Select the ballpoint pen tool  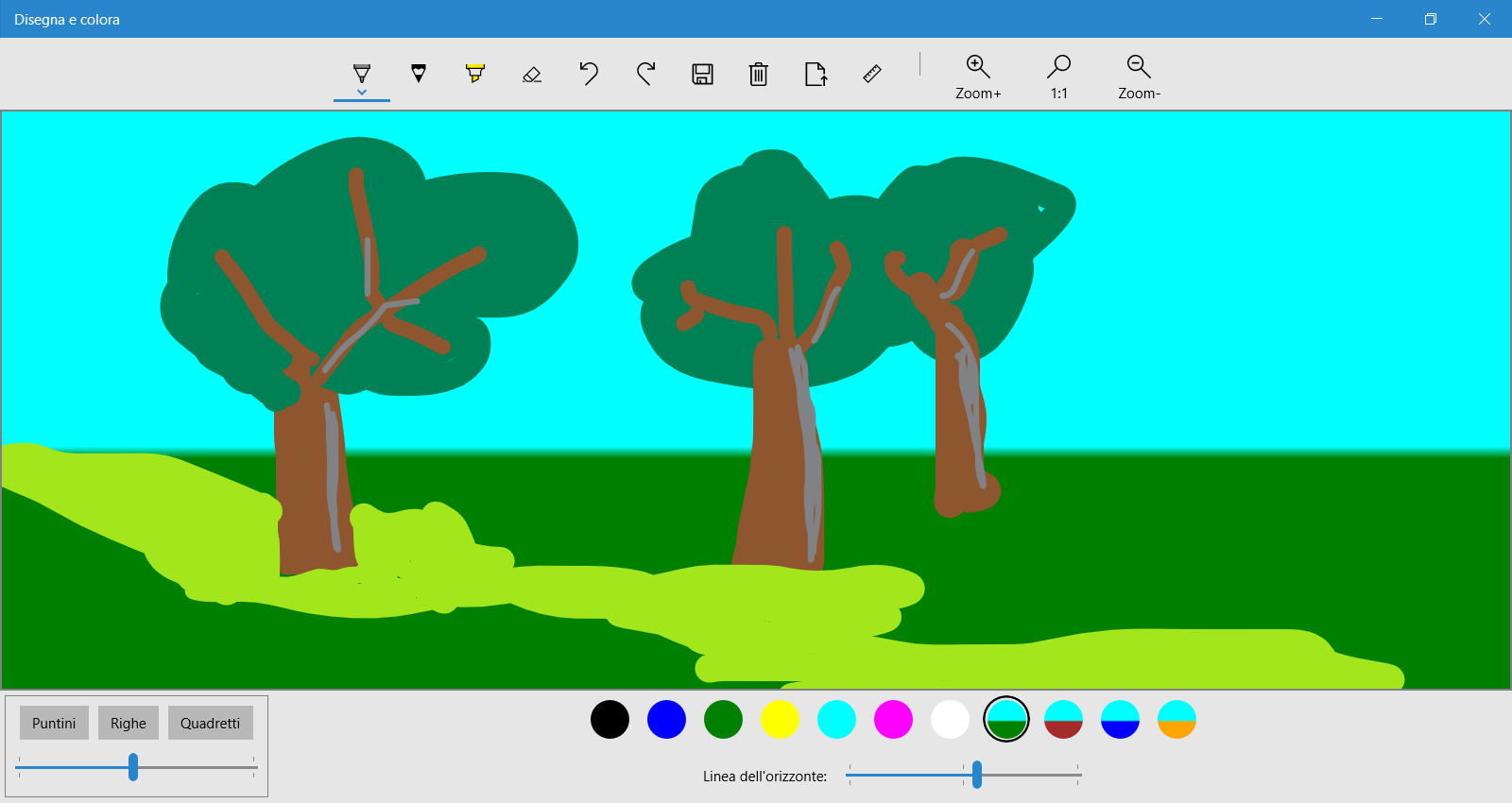click(362, 72)
